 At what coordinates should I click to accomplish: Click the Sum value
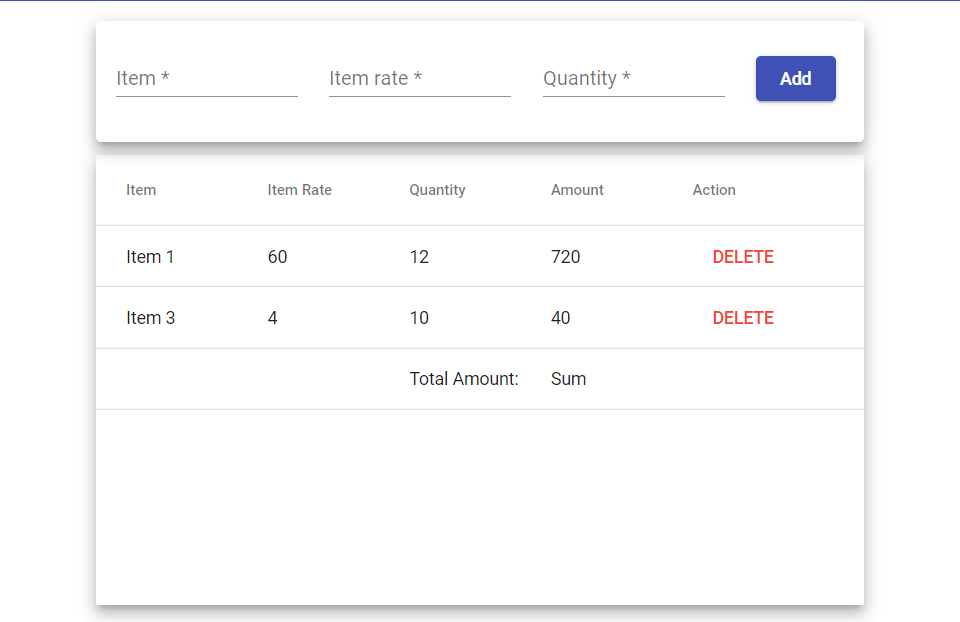568,378
